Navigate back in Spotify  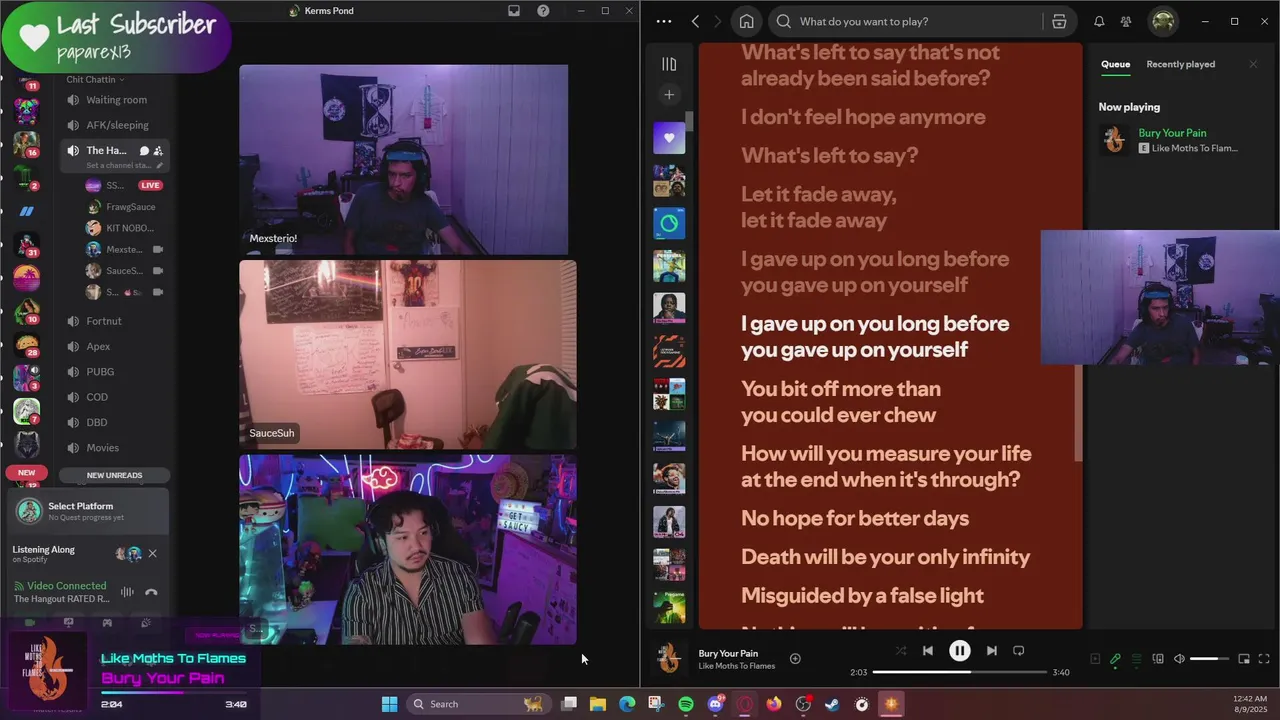tap(695, 21)
